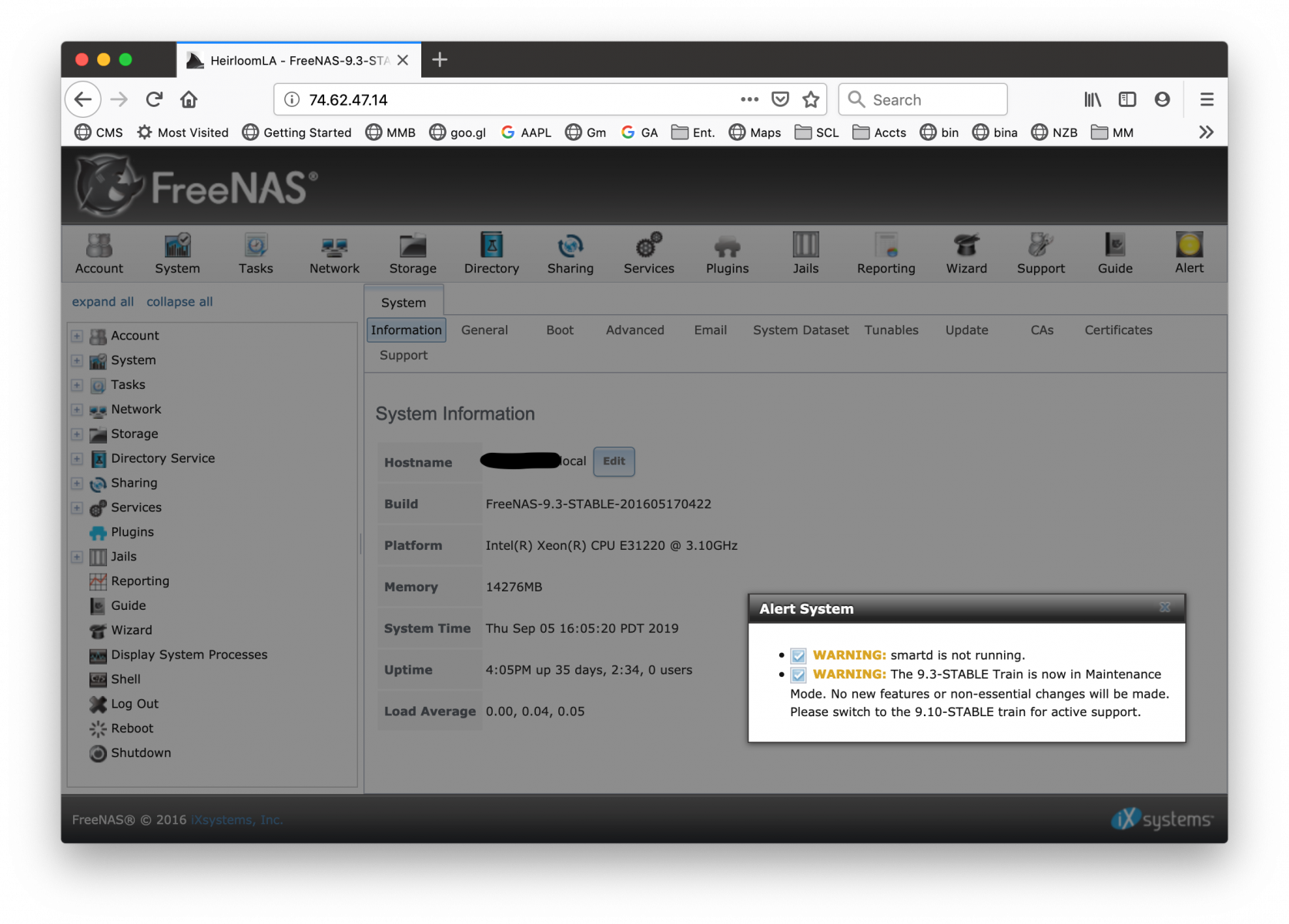Close the Alert System popup

click(x=1165, y=608)
